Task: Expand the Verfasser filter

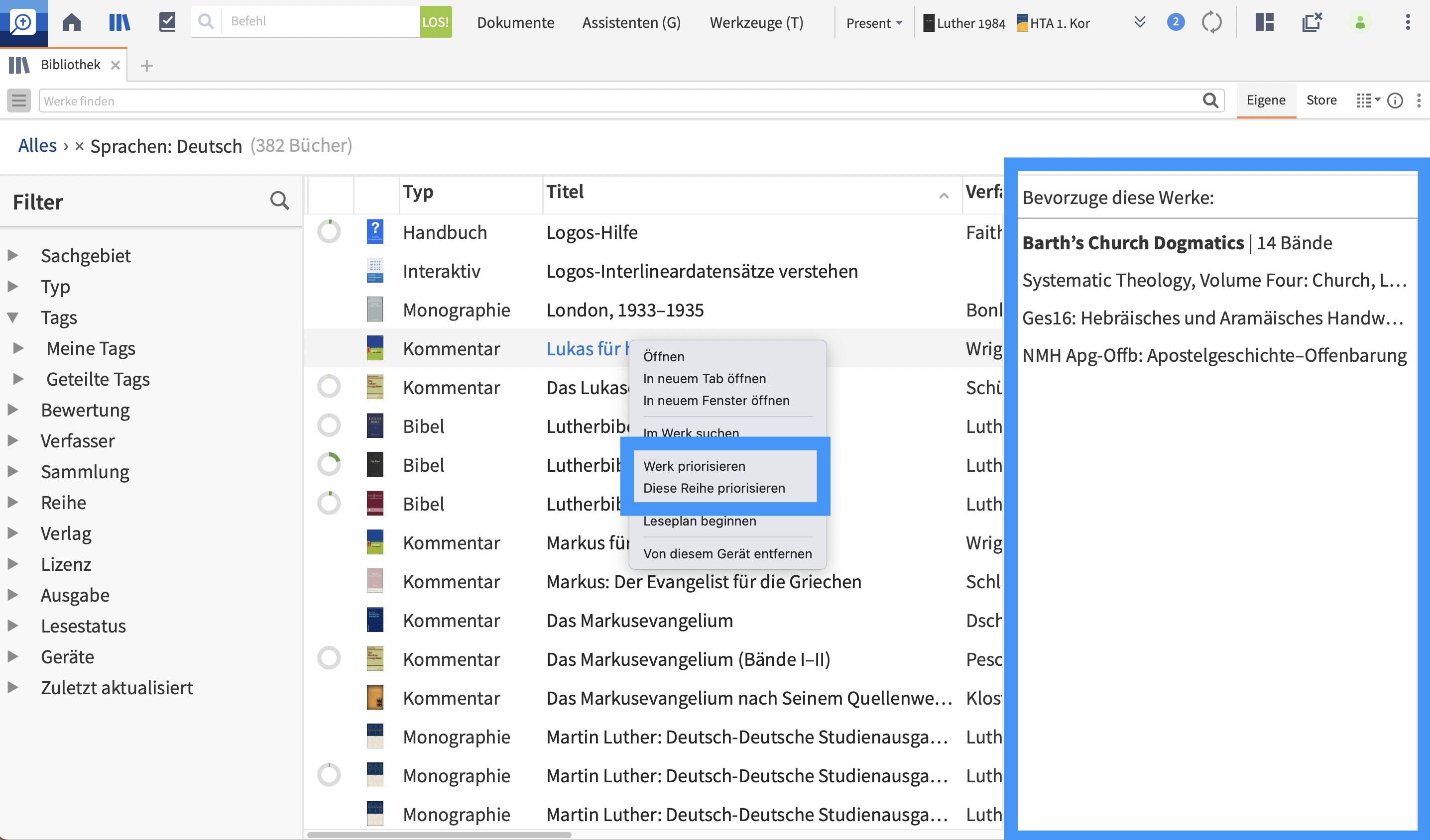Action: click(13, 440)
